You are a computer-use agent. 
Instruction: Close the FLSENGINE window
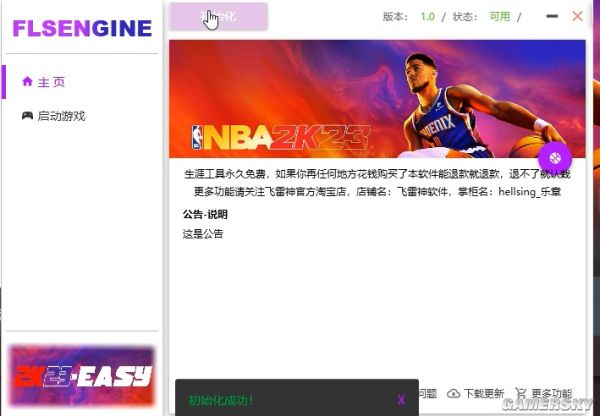[577, 16]
